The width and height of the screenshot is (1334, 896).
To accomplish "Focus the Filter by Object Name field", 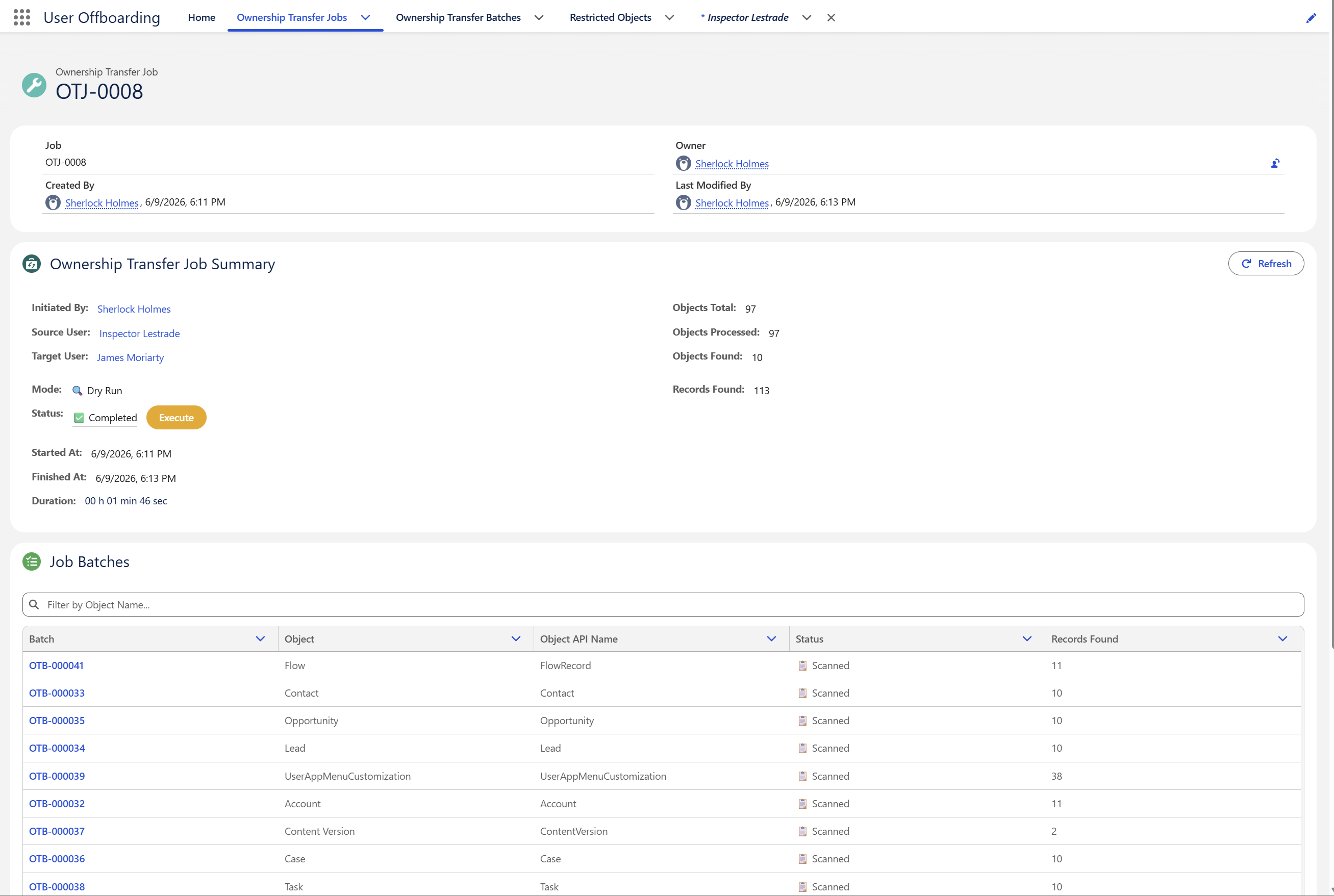I will (x=663, y=605).
